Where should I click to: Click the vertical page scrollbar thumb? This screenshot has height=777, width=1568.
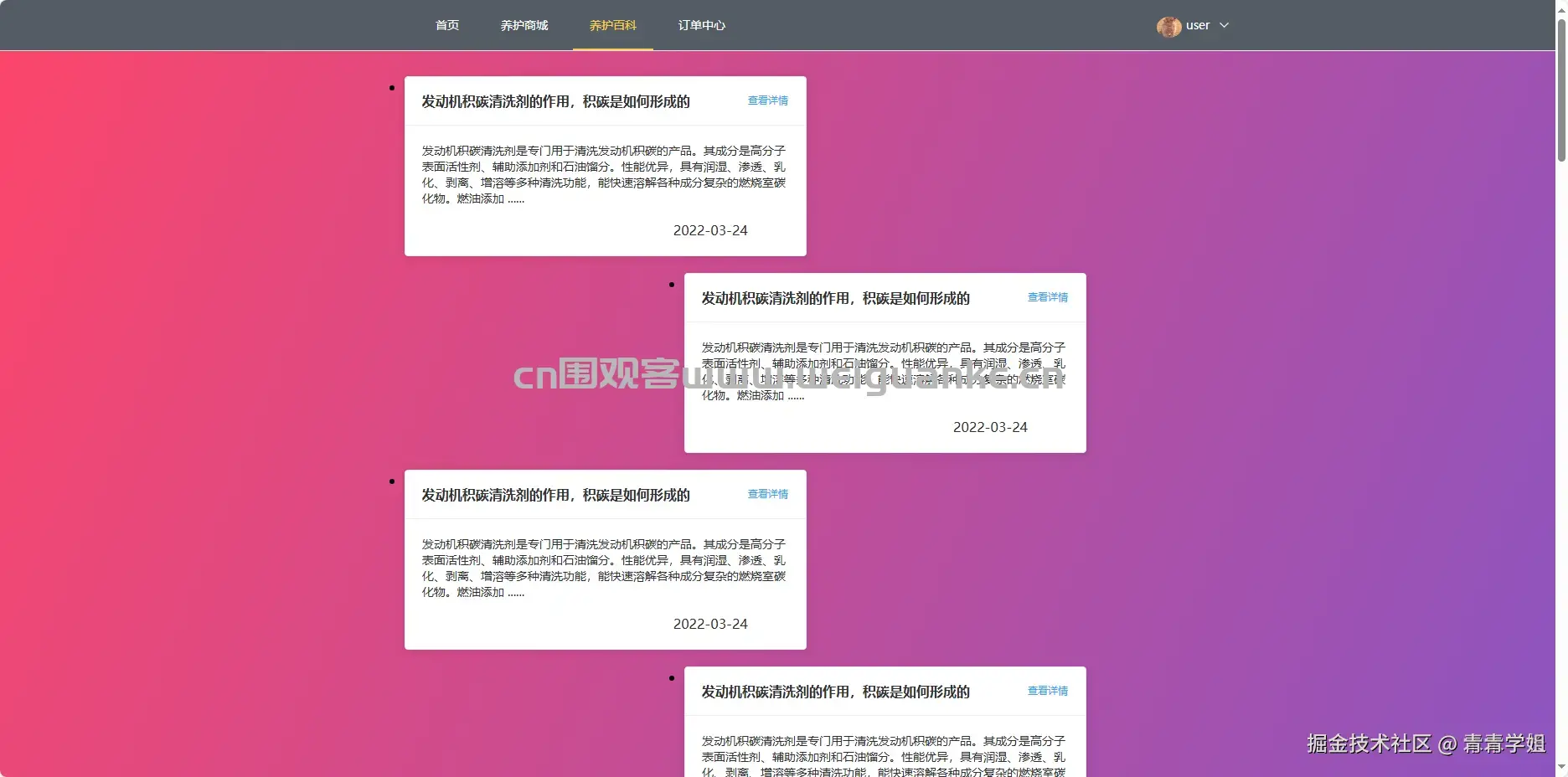[1561, 90]
